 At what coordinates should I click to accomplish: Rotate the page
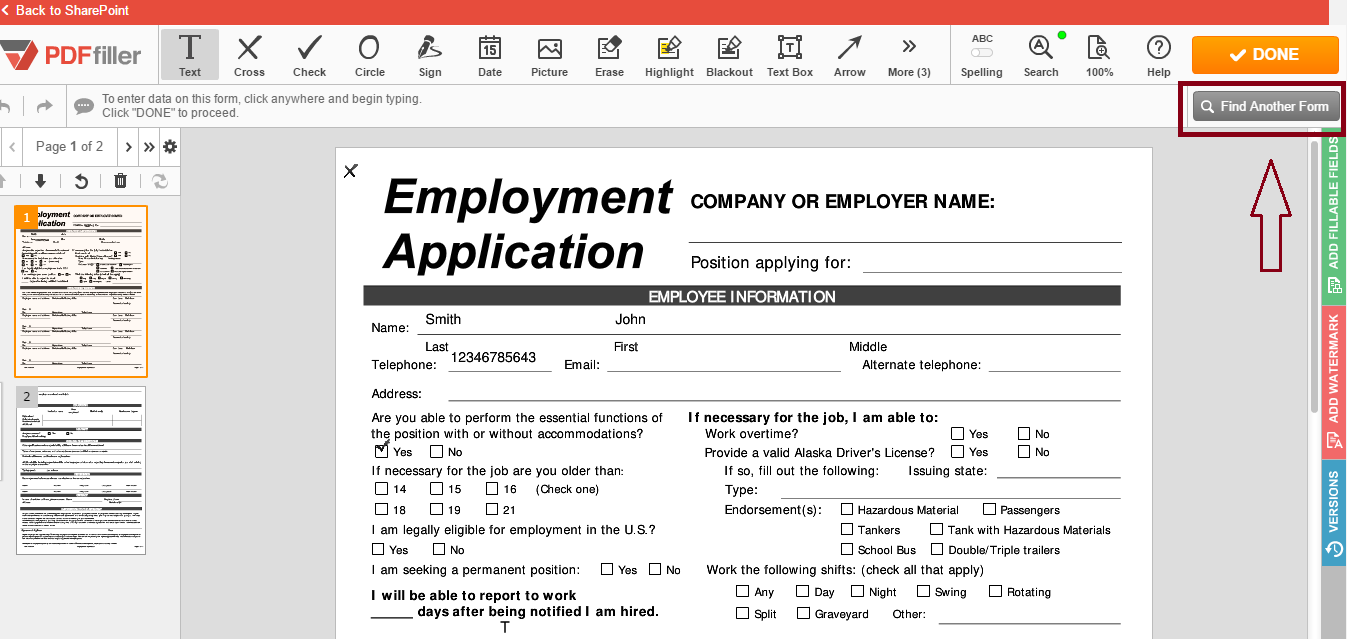pyautogui.click(x=81, y=181)
